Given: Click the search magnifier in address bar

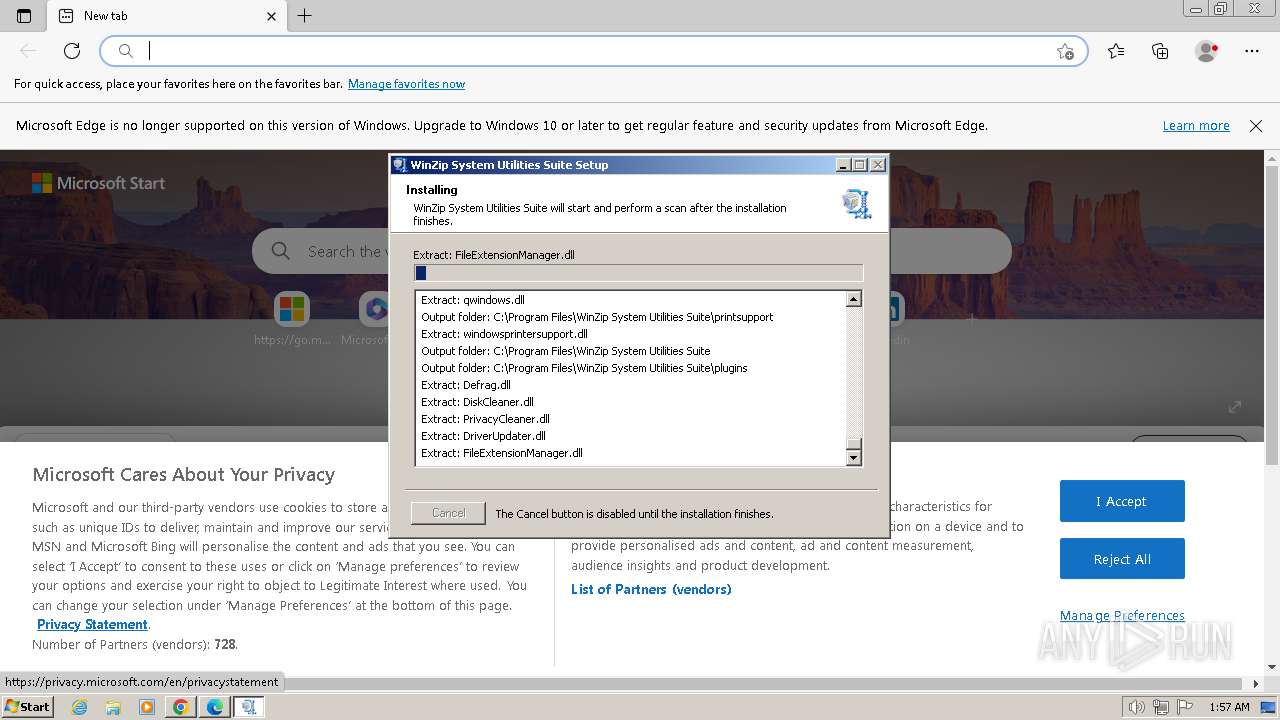Looking at the screenshot, I should tap(125, 51).
